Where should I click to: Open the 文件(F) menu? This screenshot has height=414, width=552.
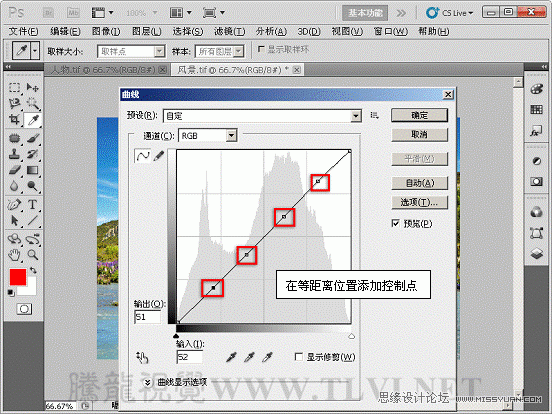coord(23,32)
